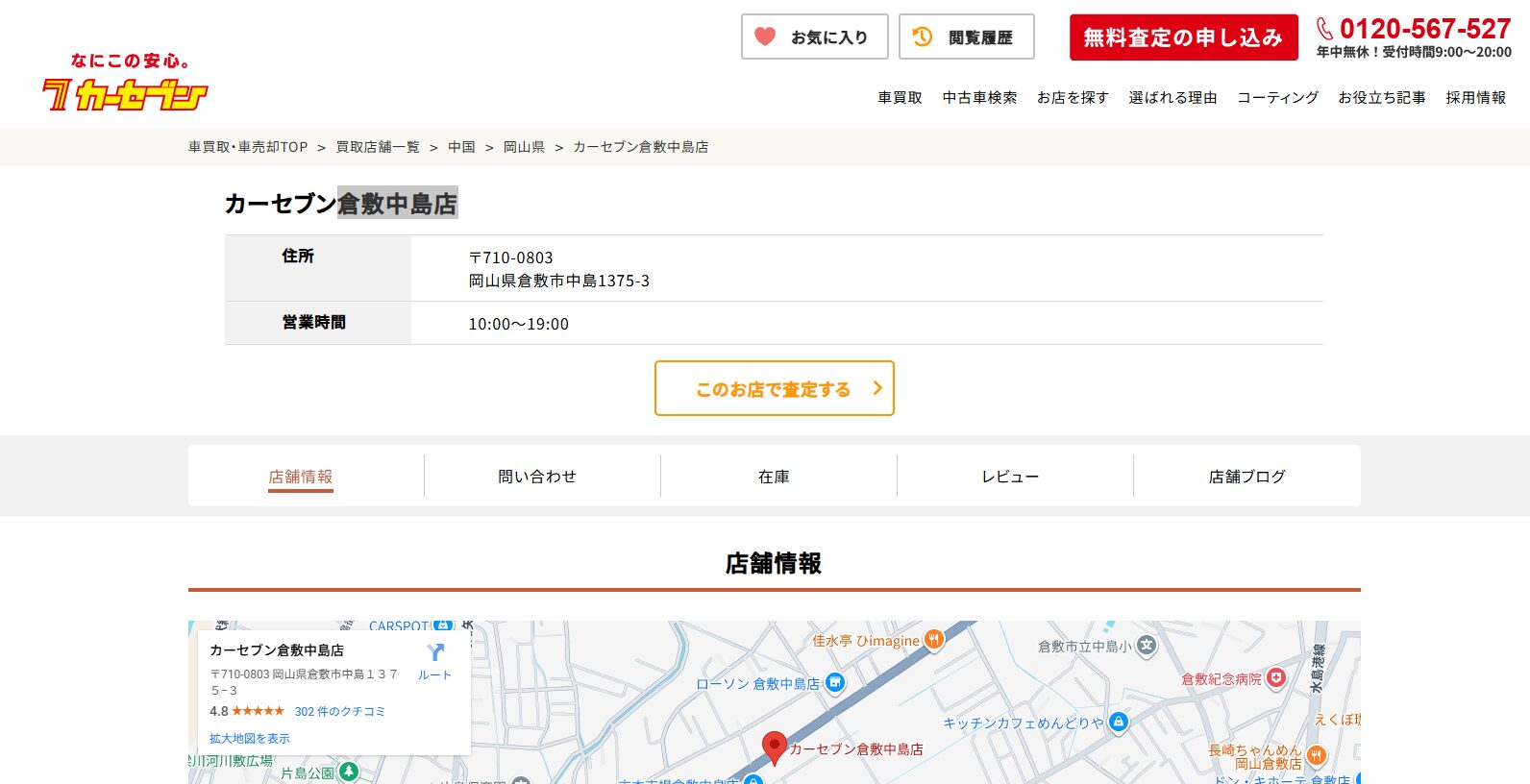Click the postal code 〒710-0803
Screen dimensions: 1530x784
click(x=511, y=257)
